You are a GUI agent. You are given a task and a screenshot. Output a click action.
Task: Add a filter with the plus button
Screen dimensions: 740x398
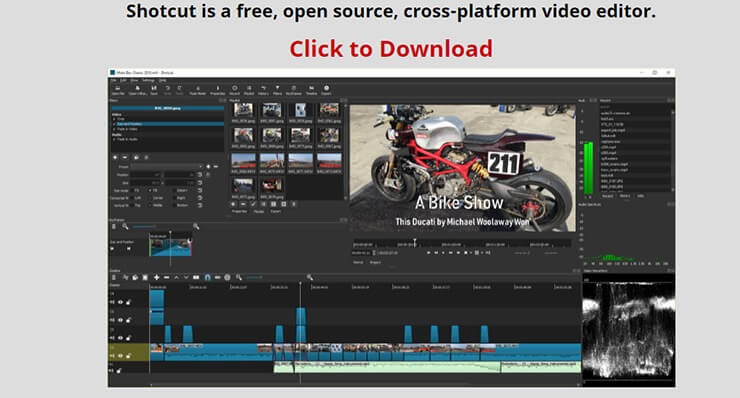pos(115,157)
